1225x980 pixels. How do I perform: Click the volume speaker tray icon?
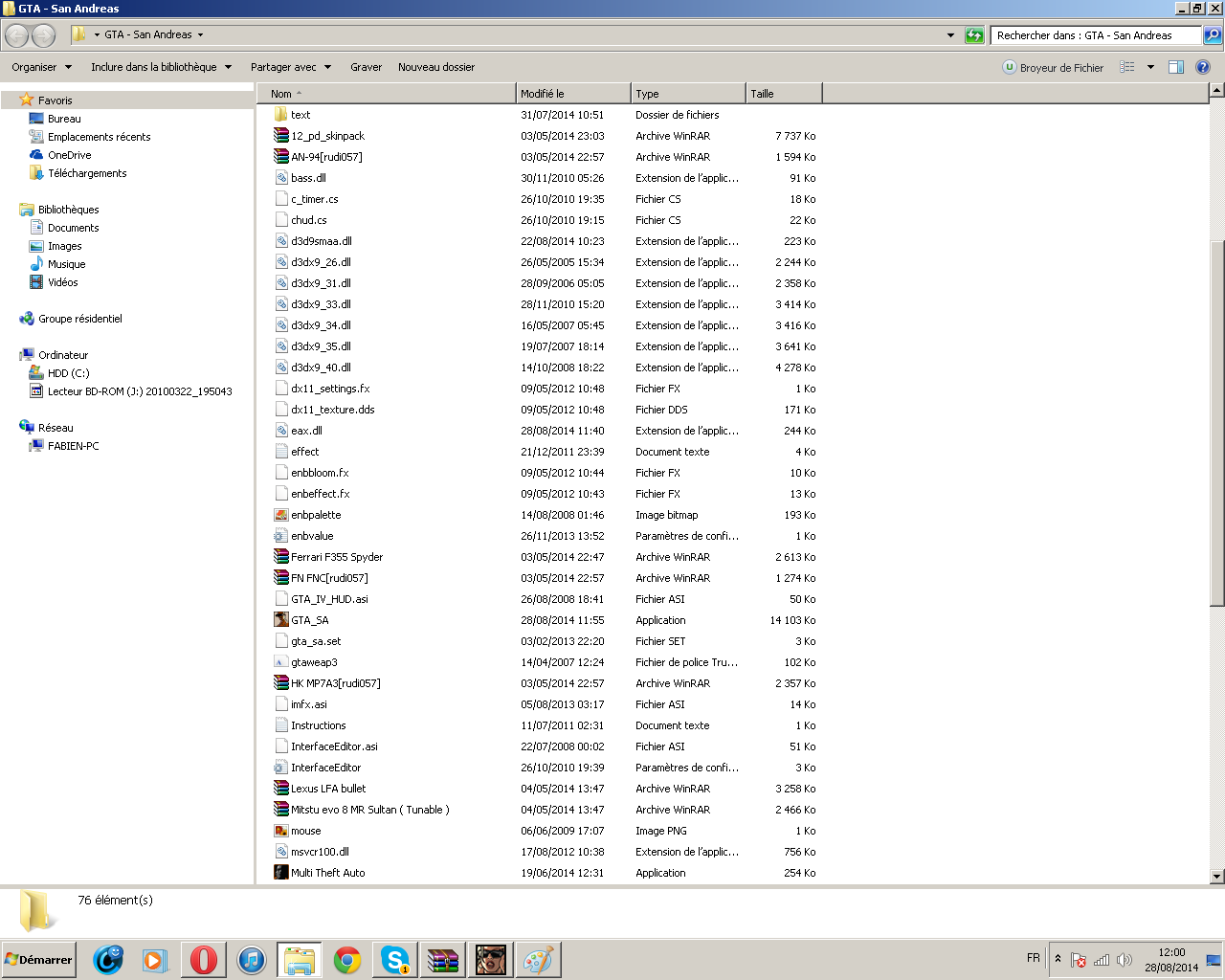tap(1125, 960)
